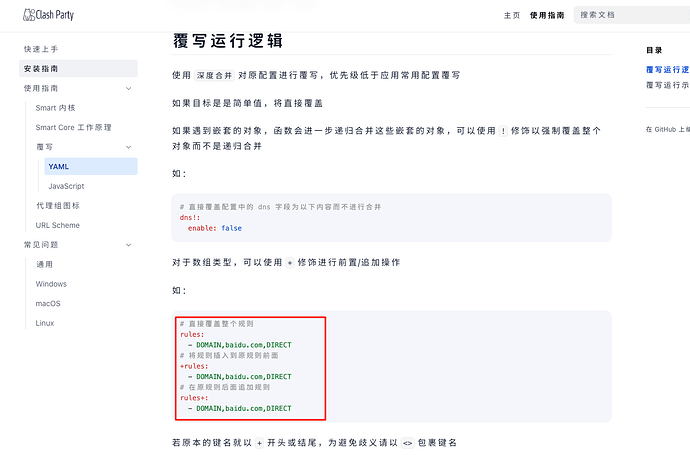Jump to 覆写运行示 entry in table of contents
Viewport: 690px width, 460px height.
click(668, 85)
